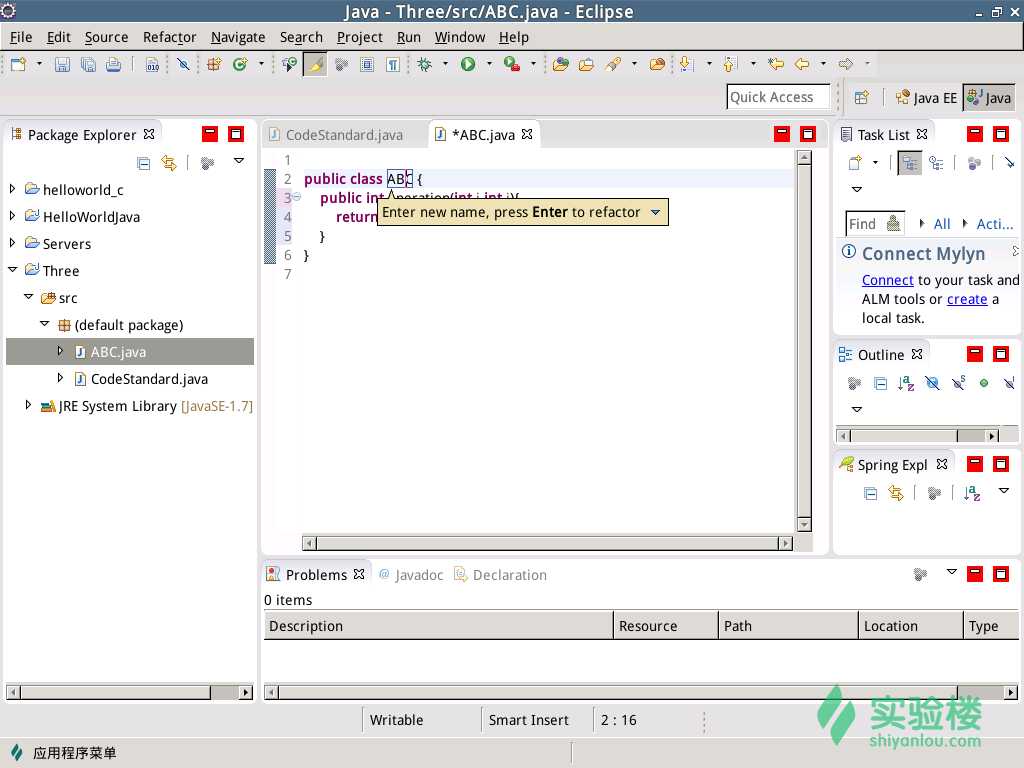Open Run configurations dropdown arrow

[489, 64]
